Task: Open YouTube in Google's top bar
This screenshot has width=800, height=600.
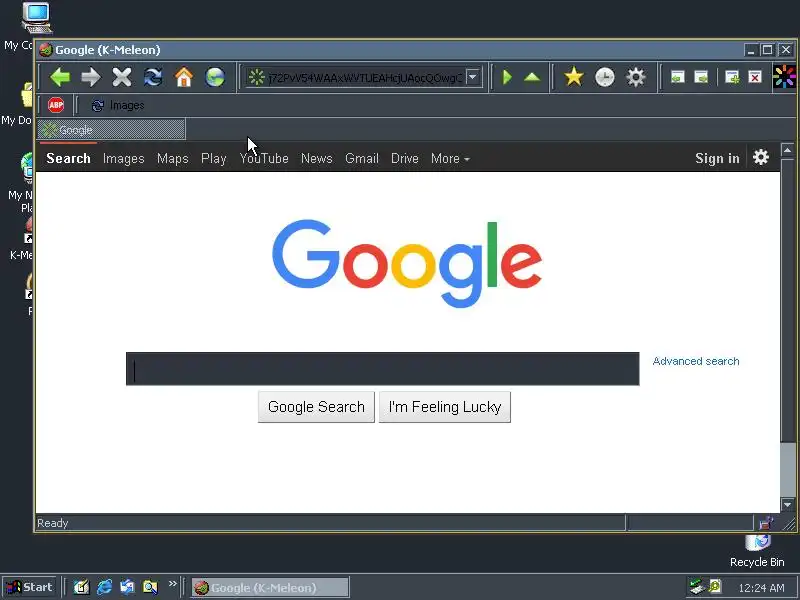Action: (x=264, y=159)
